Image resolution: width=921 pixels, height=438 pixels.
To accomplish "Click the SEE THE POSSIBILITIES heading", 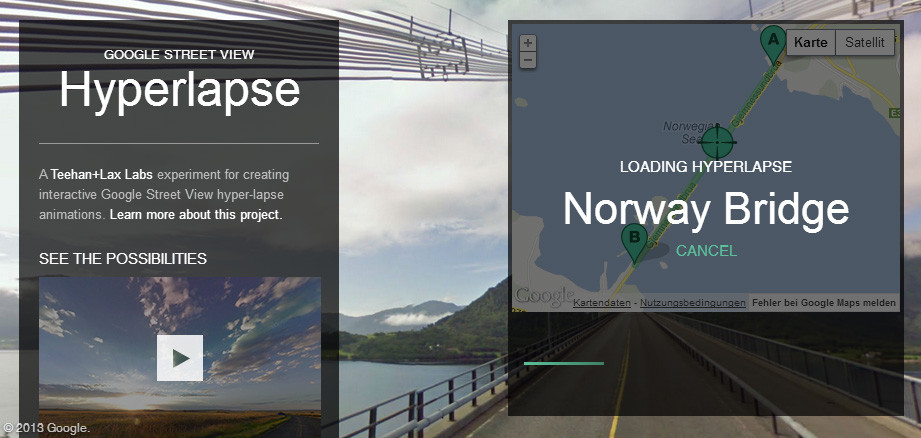I will [123, 258].
